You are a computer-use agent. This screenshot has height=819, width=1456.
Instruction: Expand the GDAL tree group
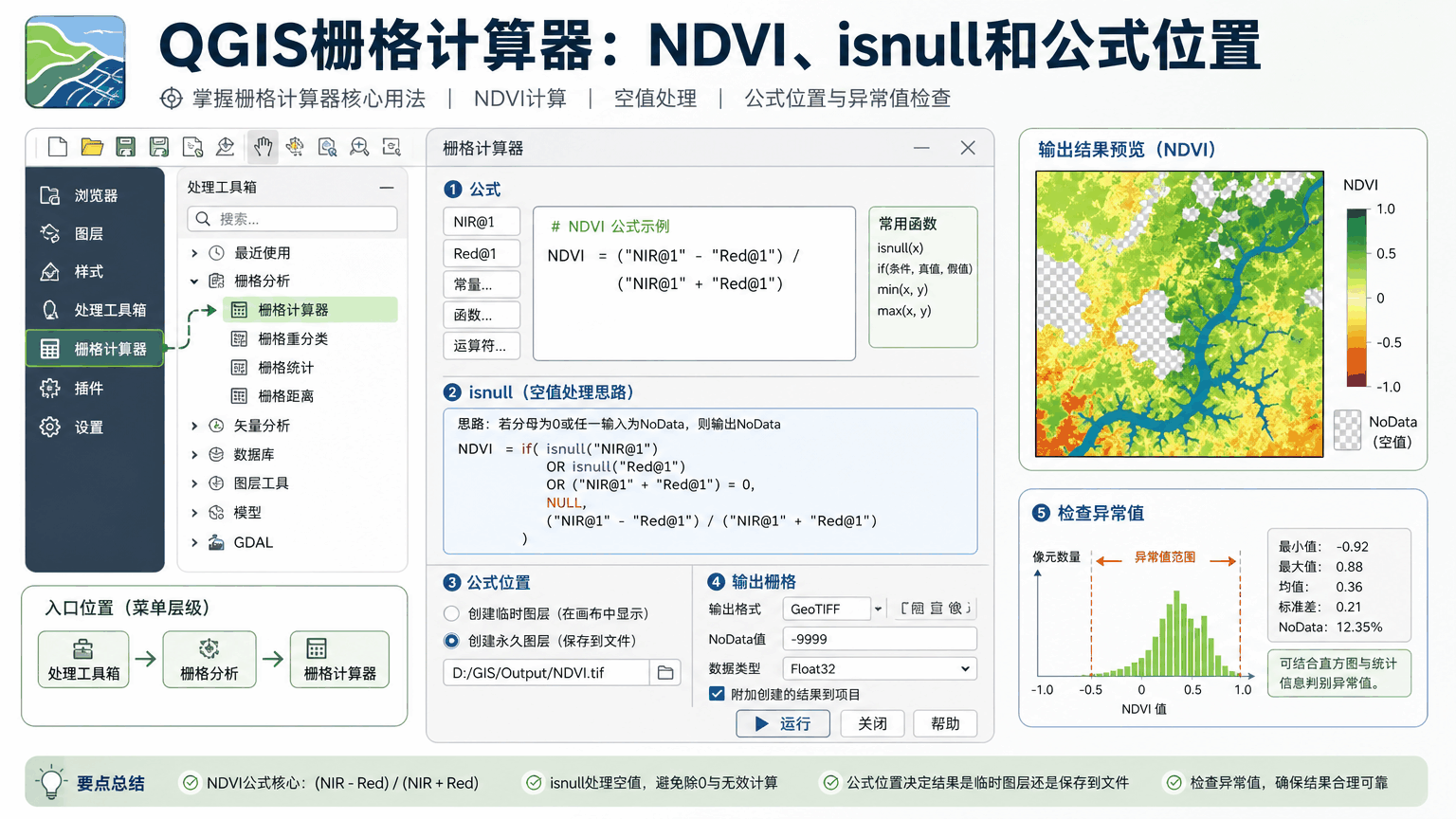pyautogui.click(x=194, y=542)
